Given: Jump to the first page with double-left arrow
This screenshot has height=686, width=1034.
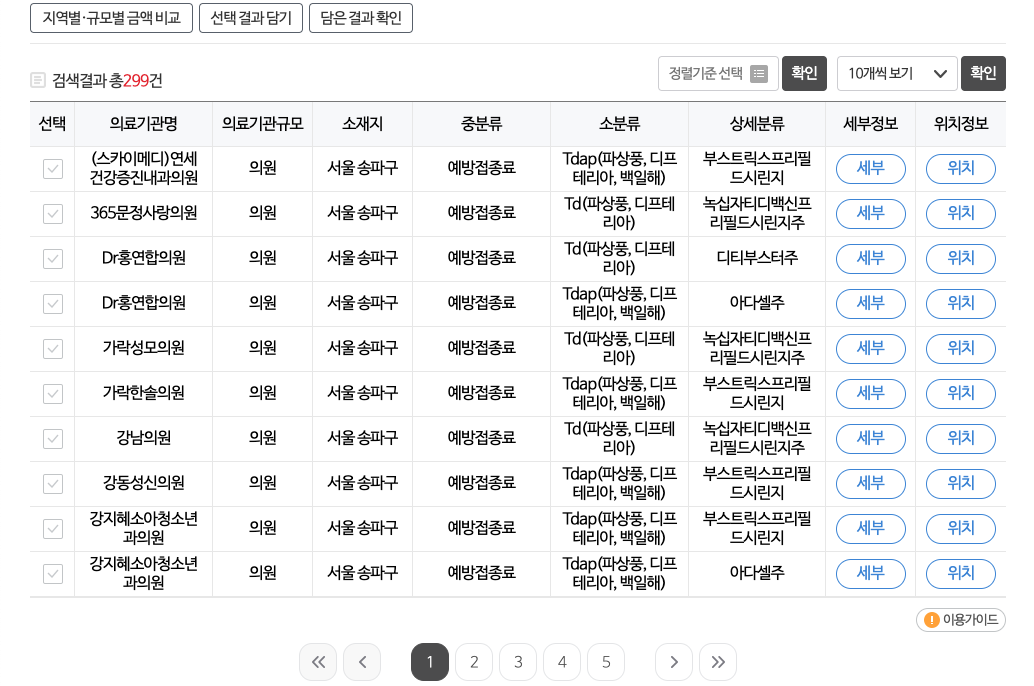Looking at the screenshot, I should pyautogui.click(x=318, y=661).
